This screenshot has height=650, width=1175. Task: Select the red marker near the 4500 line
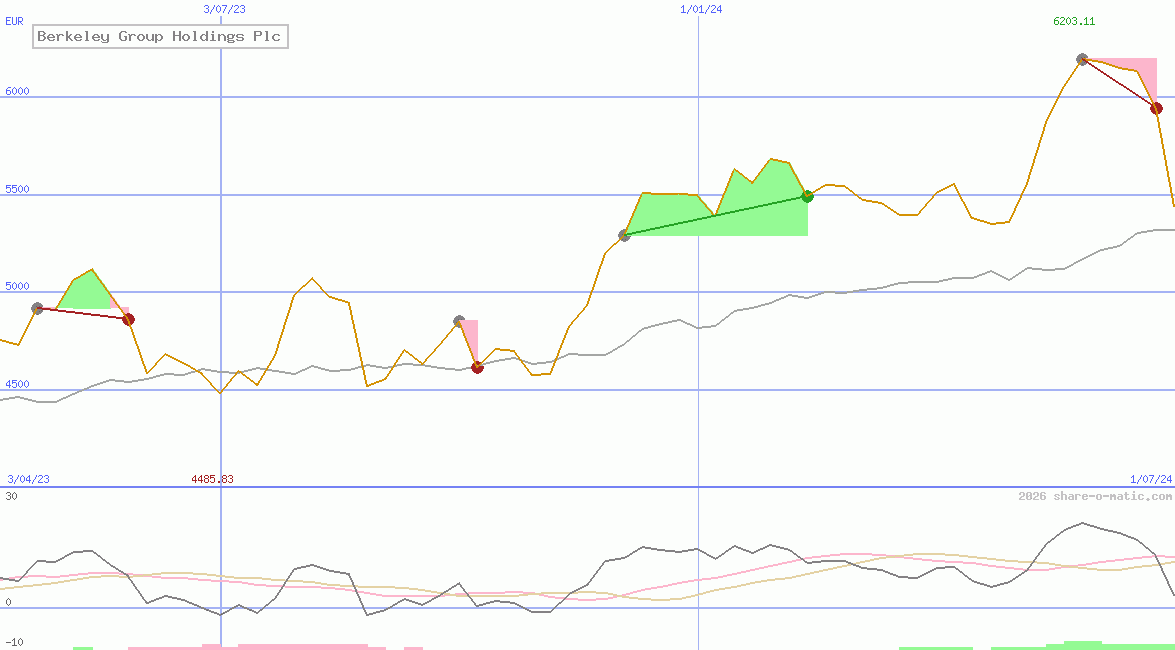[477, 367]
